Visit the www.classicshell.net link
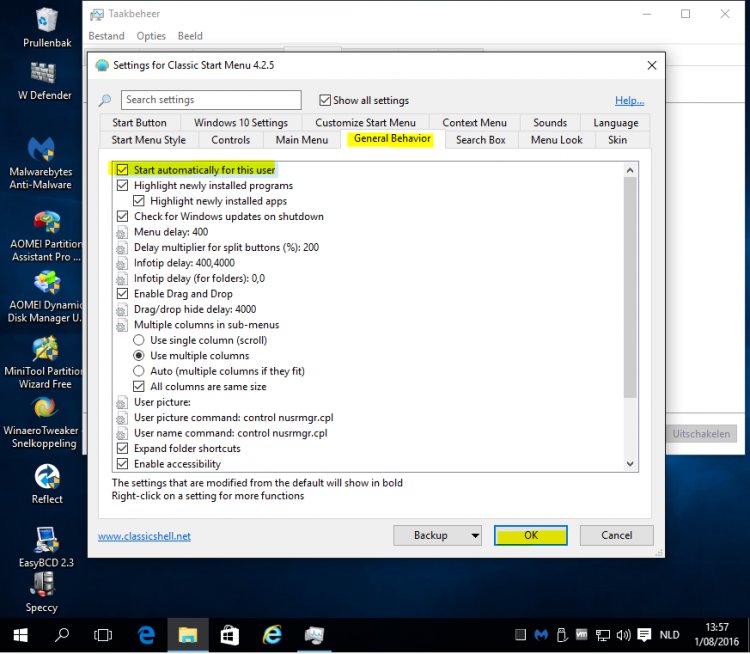Viewport: 750px width, 654px height. 144,536
